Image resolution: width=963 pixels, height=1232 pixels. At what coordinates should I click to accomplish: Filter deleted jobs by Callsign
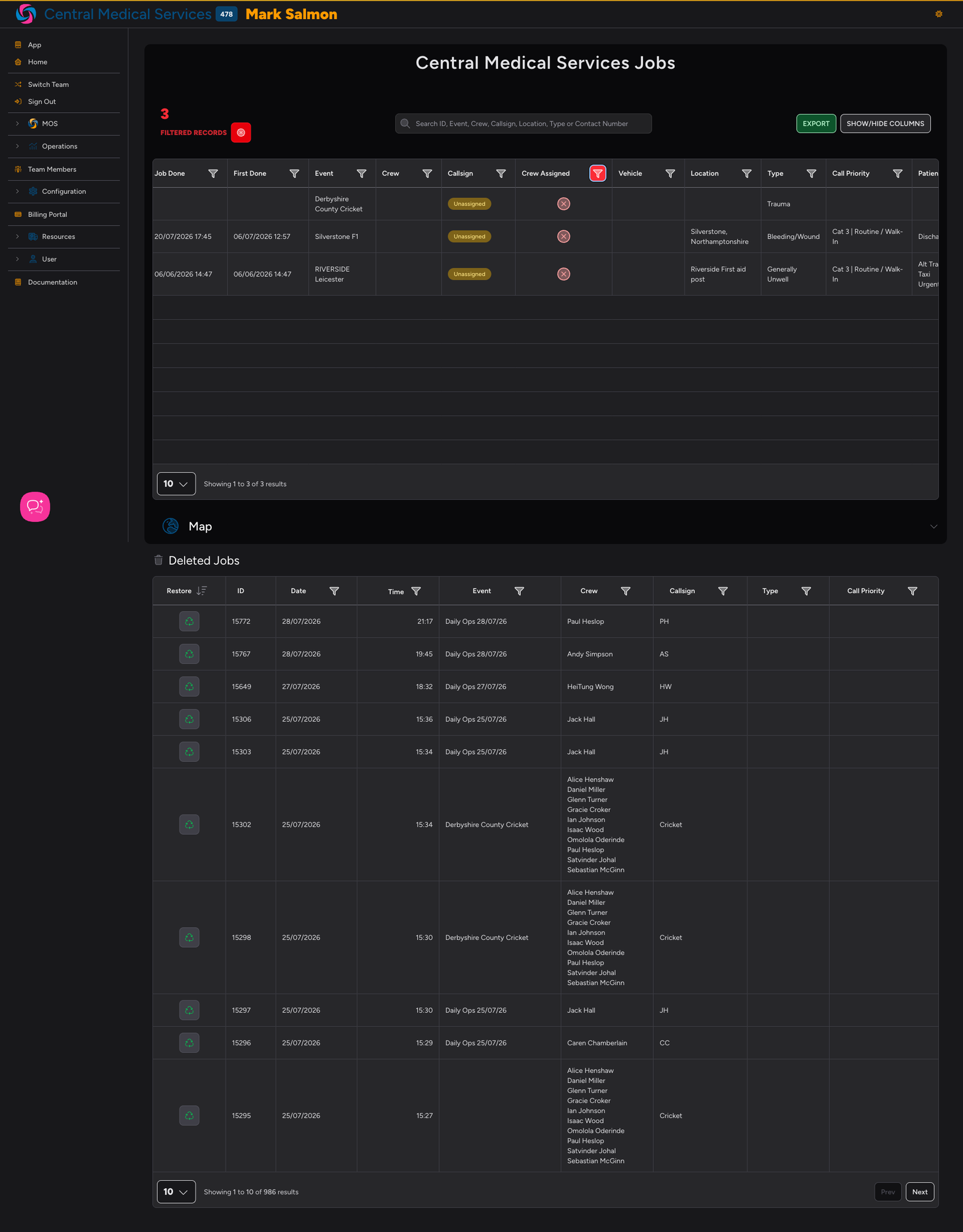723,591
